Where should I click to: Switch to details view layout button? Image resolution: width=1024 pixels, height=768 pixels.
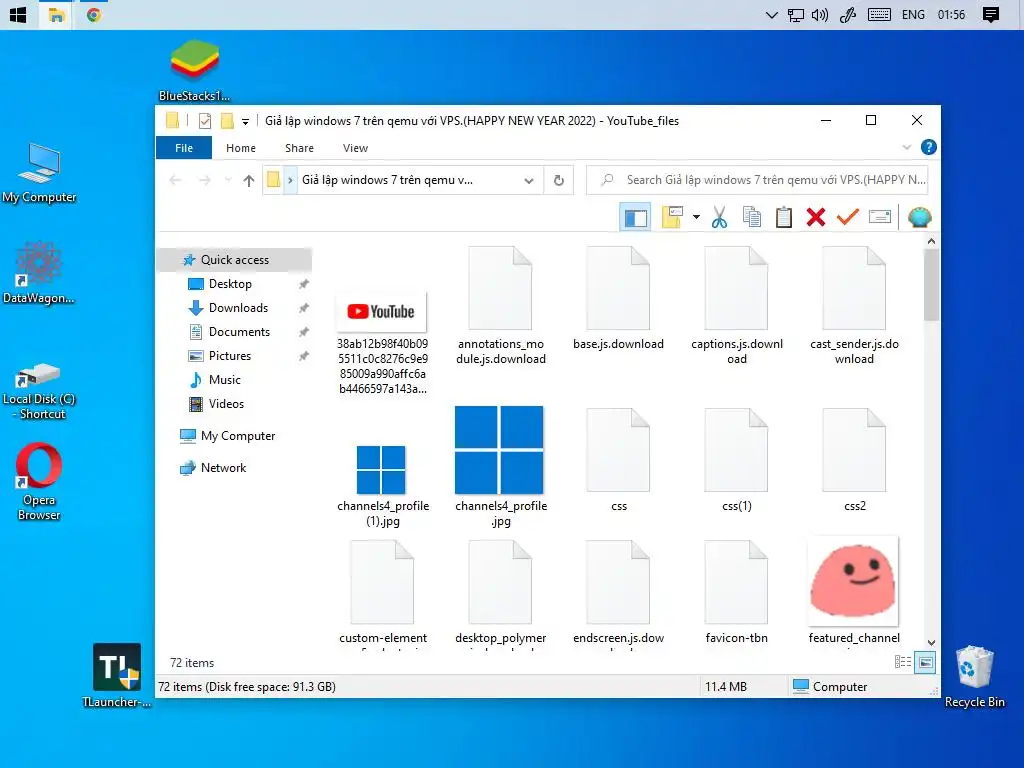[903, 662]
